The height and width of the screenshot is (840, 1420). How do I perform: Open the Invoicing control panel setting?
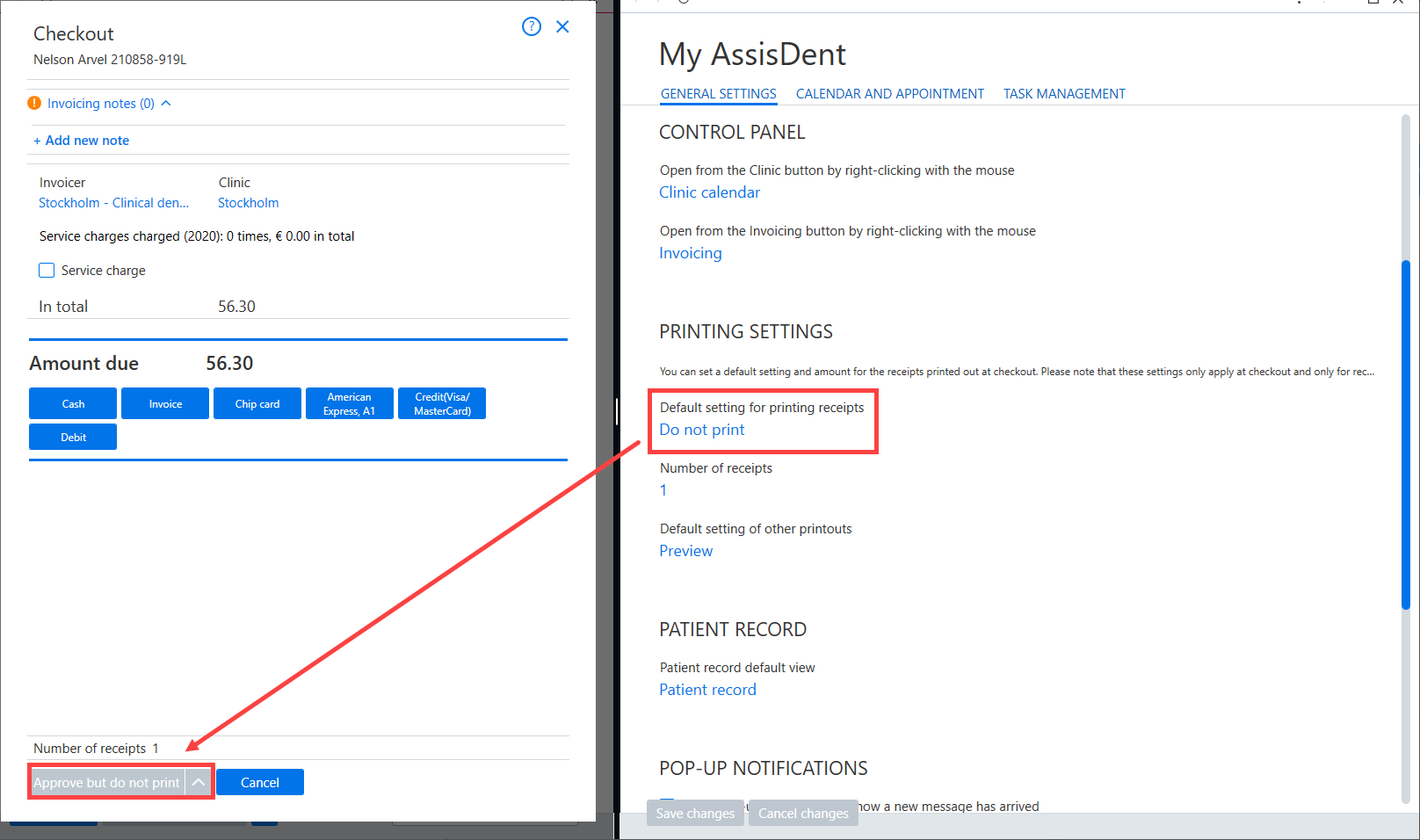(691, 253)
